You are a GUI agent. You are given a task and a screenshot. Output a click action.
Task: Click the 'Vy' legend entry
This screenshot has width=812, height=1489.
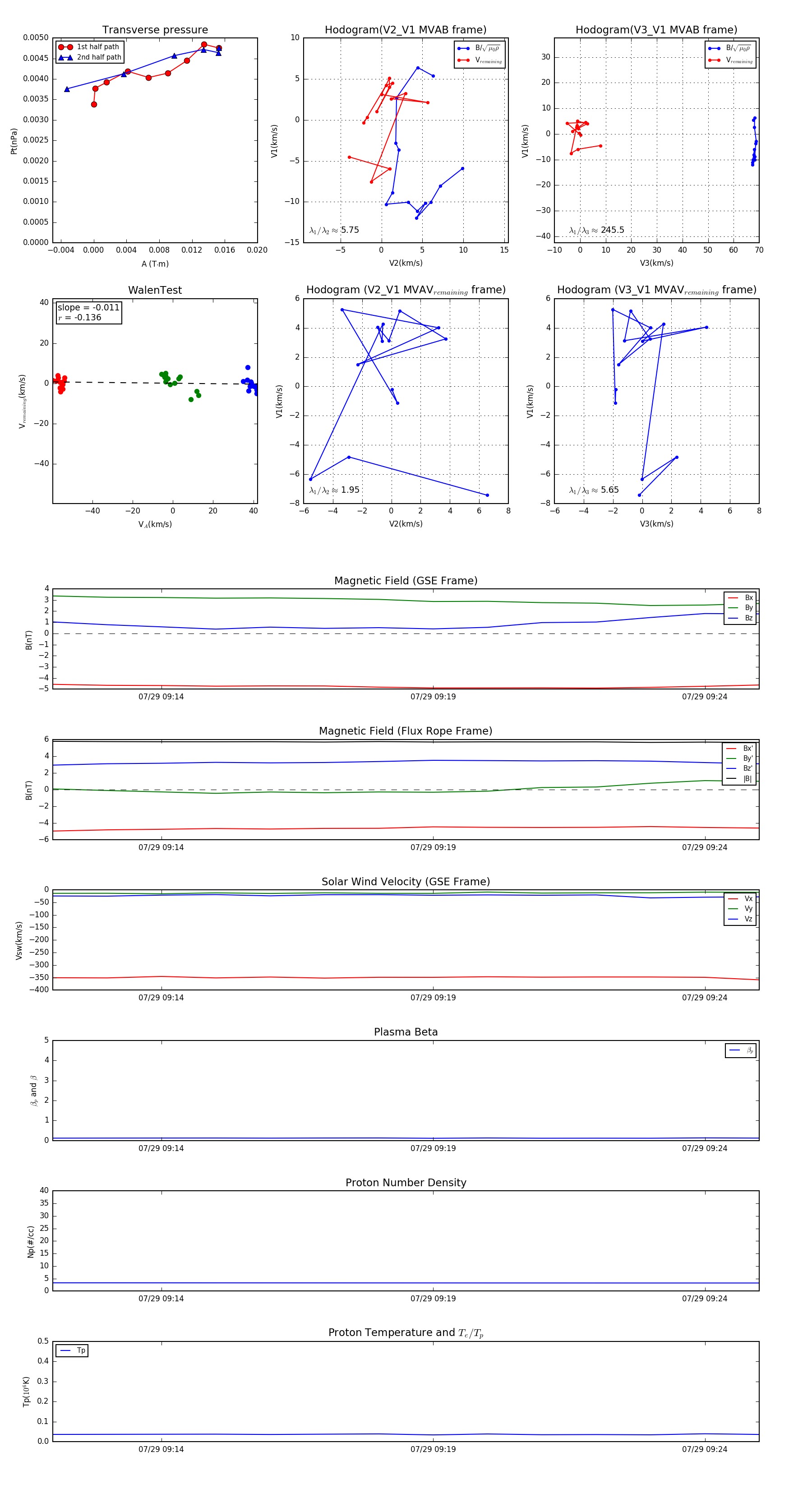740,909
